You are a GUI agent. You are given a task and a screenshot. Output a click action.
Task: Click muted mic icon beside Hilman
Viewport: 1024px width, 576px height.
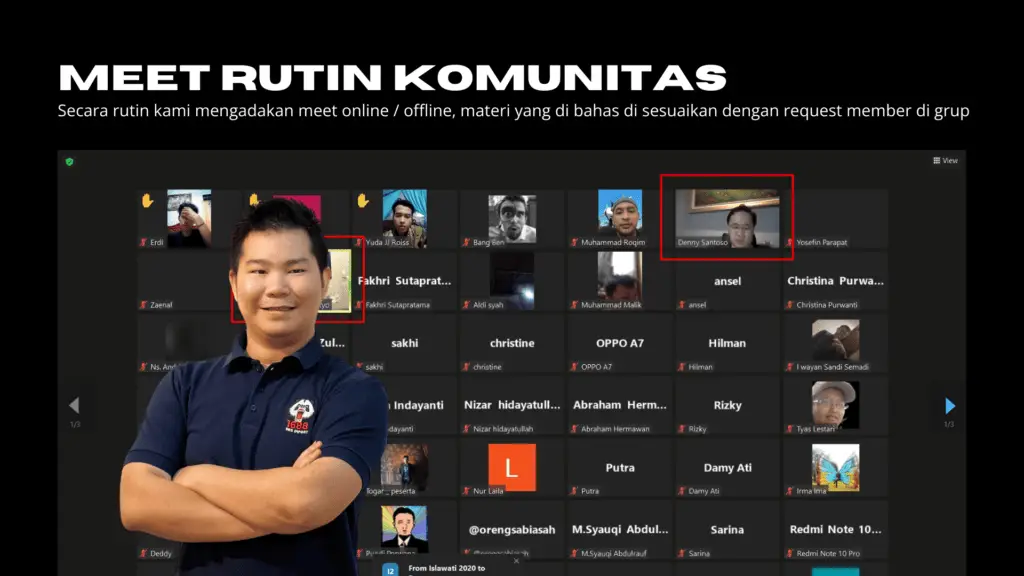(682, 367)
